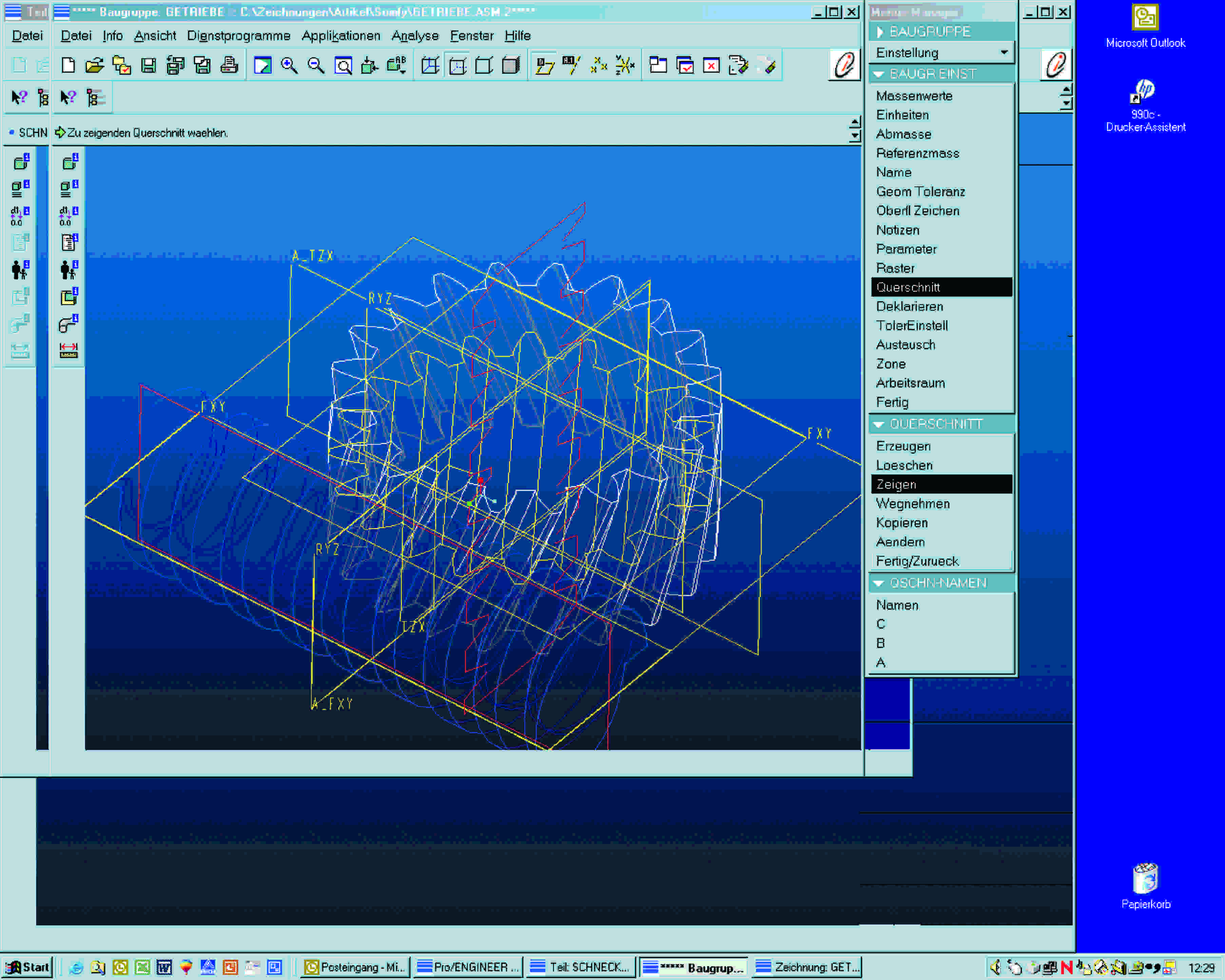Open the Einstellung dropdown
1225x980 pixels.
tap(1004, 52)
